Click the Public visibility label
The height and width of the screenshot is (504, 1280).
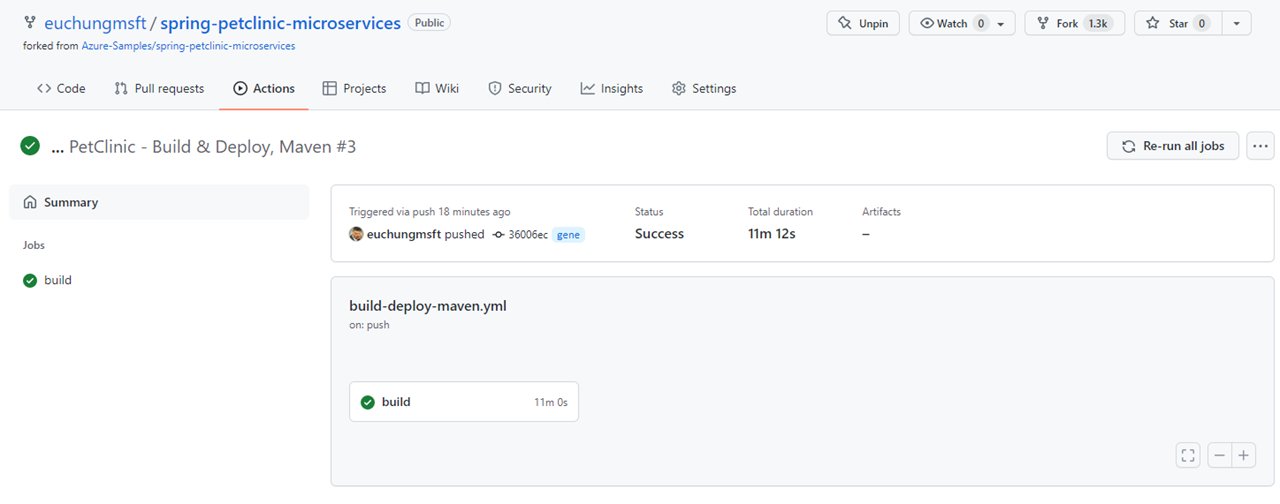tap(429, 22)
